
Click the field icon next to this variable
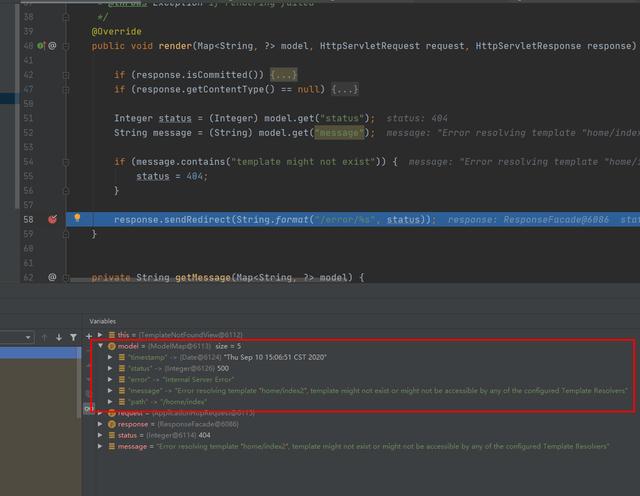pos(112,335)
